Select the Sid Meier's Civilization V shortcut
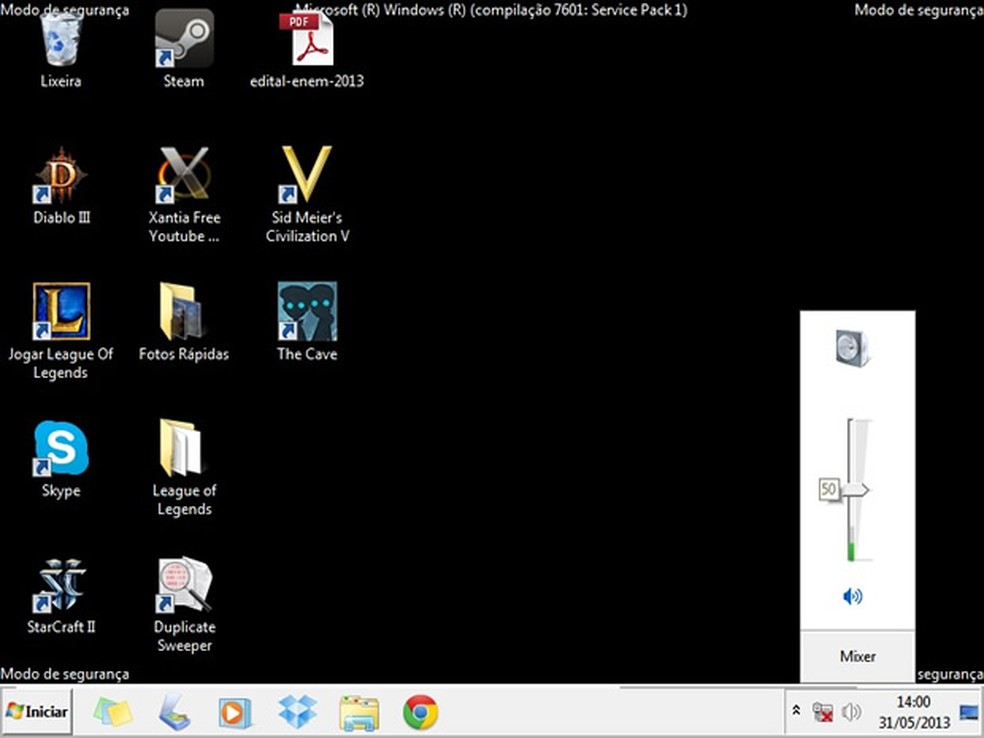Screen dimensions: 984x738 point(307,195)
